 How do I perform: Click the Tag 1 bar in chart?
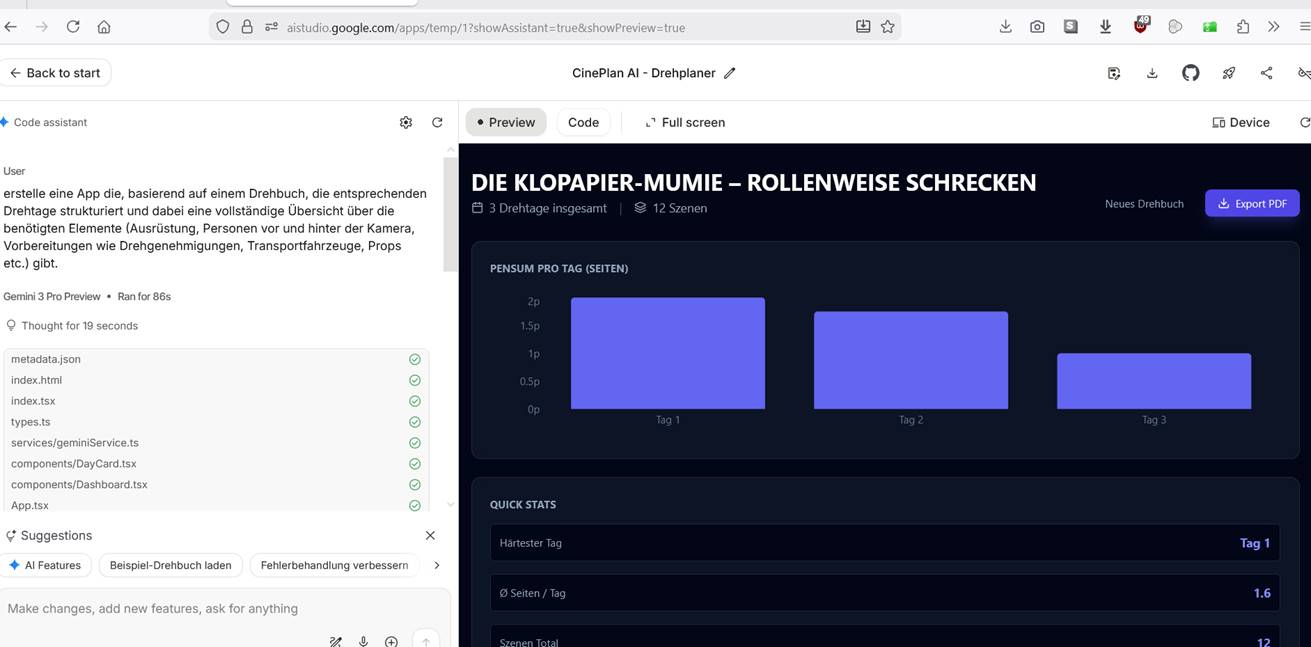668,353
